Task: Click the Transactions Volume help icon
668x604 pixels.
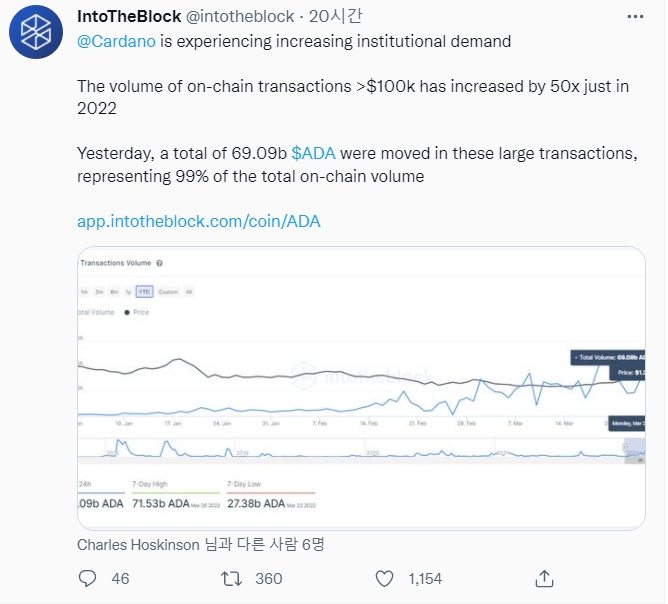Action: (x=160, y=263)
